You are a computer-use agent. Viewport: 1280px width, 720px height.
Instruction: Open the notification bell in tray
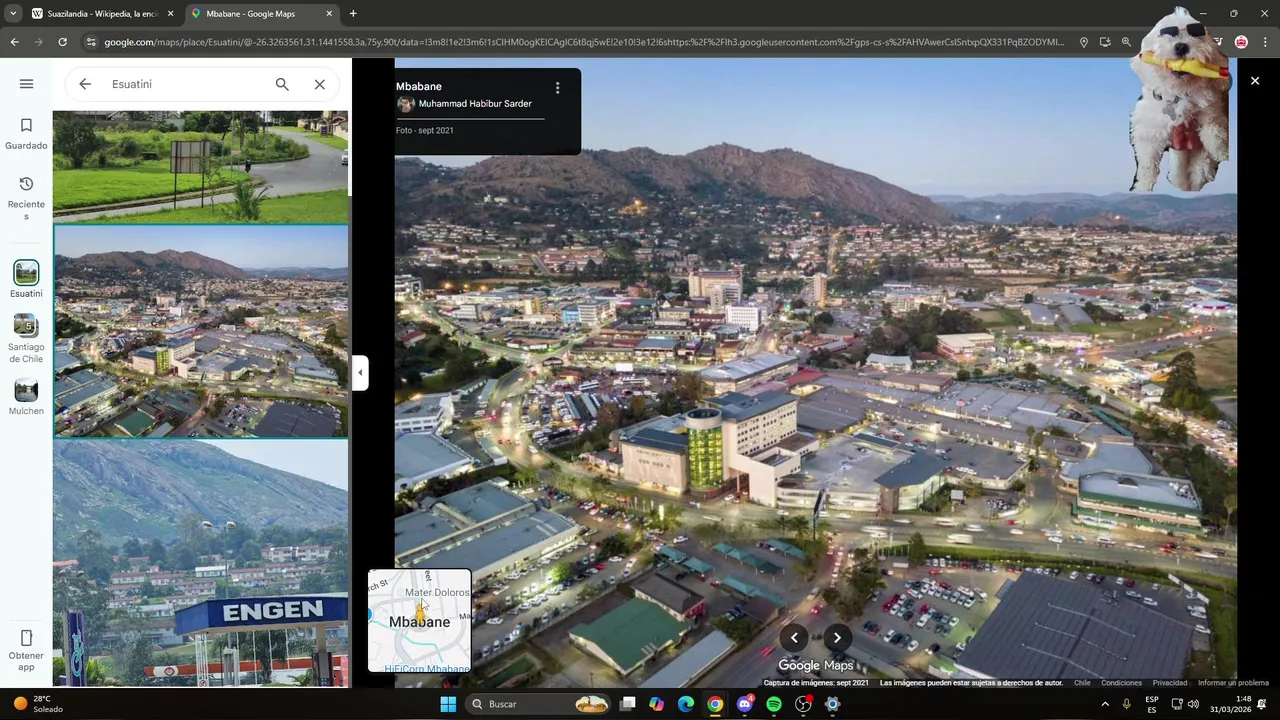[1263, 704]
